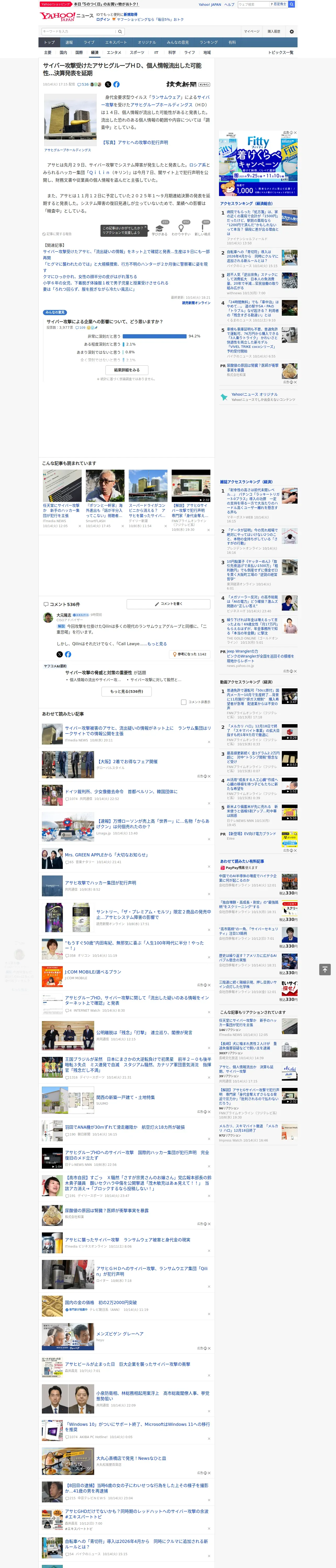Open article 羽田でANA機が30mずれて滑走離陸か

click(125, 1127)
